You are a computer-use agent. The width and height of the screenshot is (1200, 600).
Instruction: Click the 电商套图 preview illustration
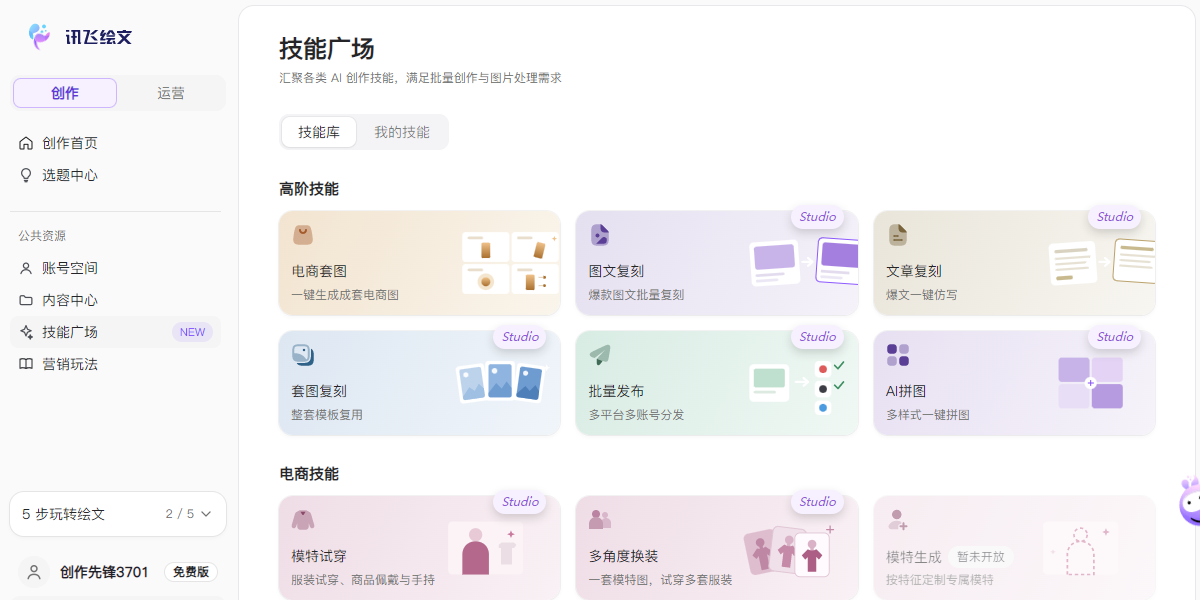[x=510, y=263]
